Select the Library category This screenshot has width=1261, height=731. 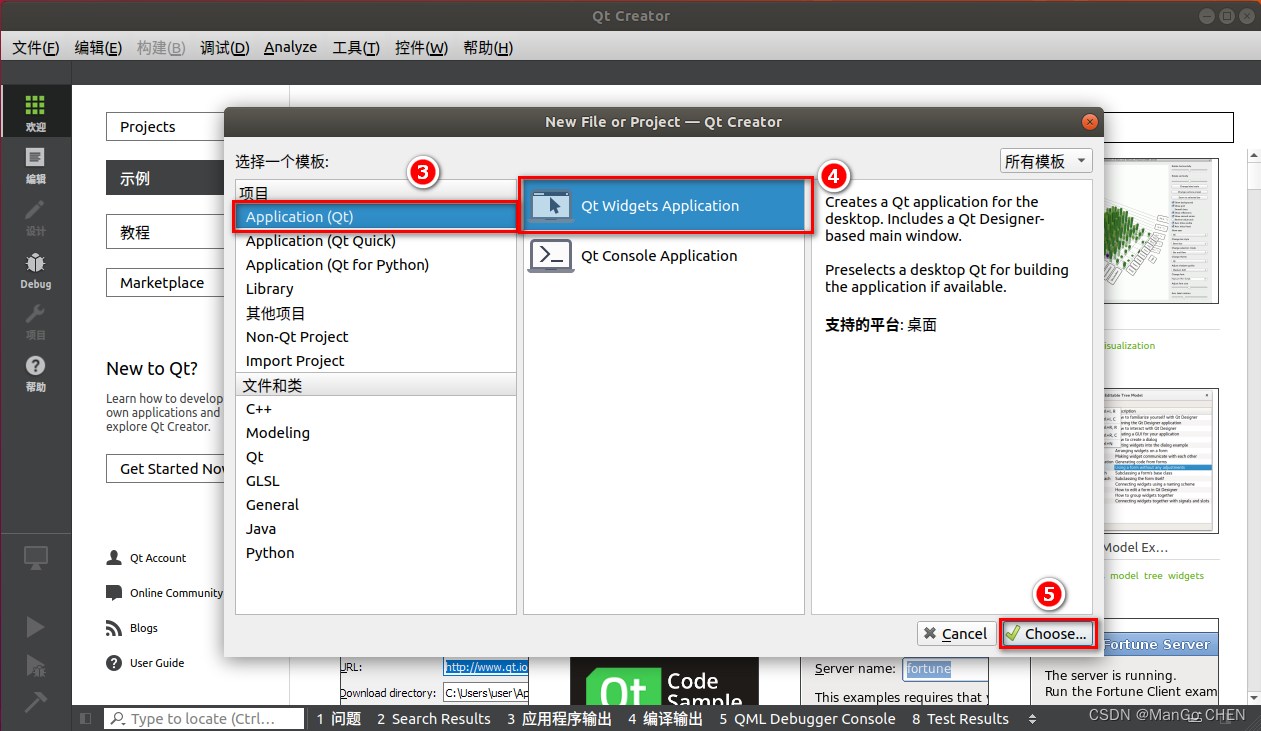coord(376,289)
